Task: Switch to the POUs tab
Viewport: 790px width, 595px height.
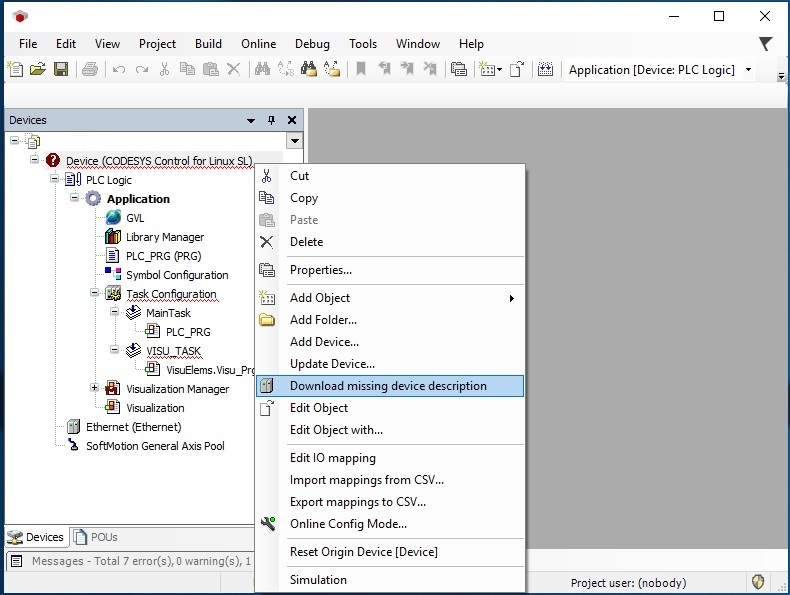Action: pos(96,537)
